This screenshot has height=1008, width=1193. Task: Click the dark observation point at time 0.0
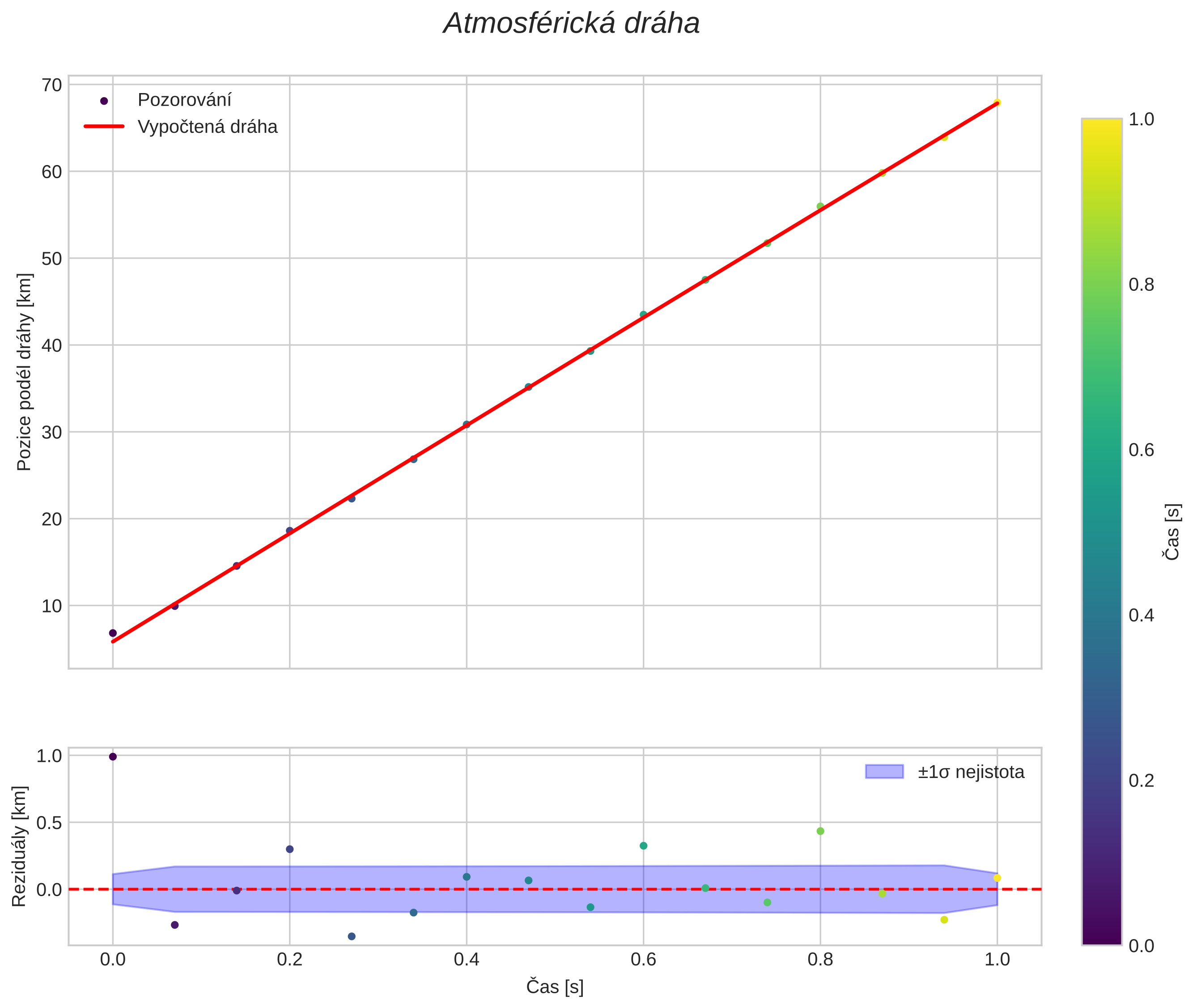113,633
